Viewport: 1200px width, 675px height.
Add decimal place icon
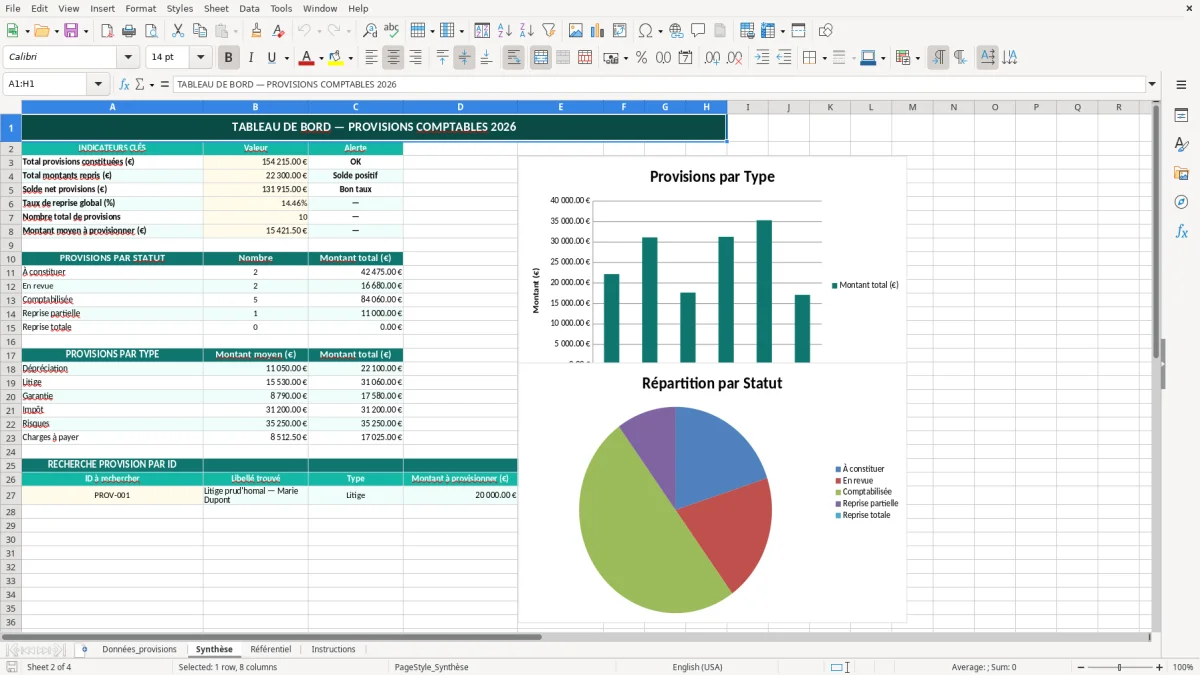pos(712,58)
